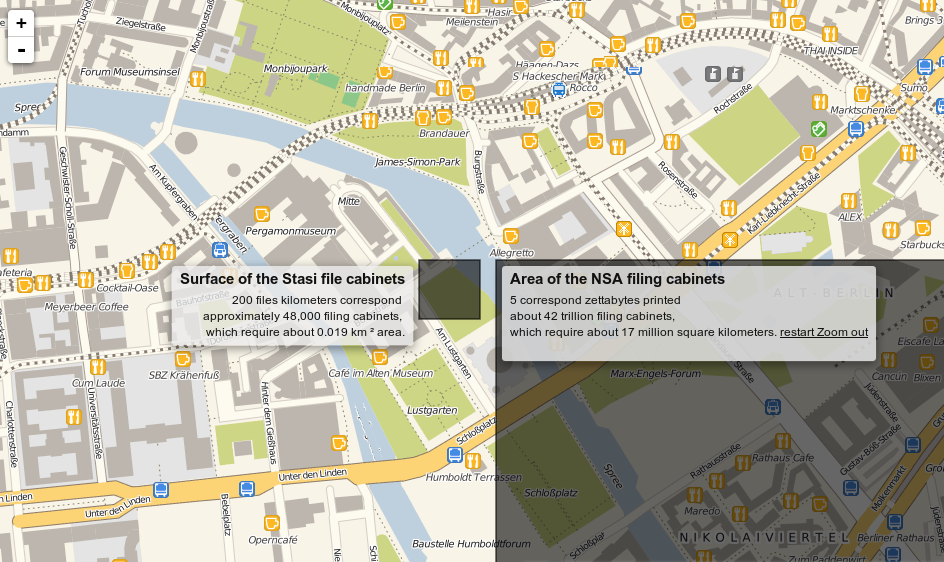Select the SBZ Krähenfuß cafe icon
The image size is (944, 562).
coord(183,359)
